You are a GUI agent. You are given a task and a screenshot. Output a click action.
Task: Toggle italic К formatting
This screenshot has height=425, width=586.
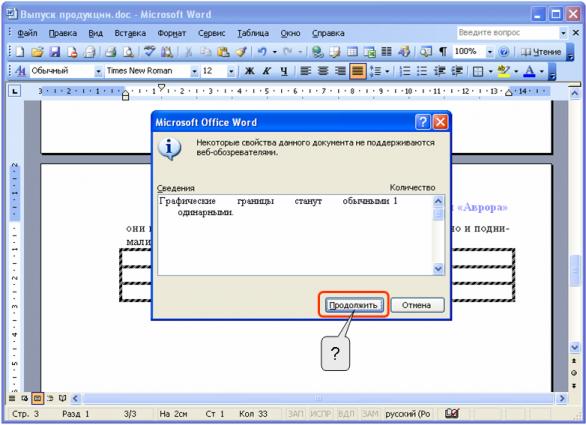(266, 71)
